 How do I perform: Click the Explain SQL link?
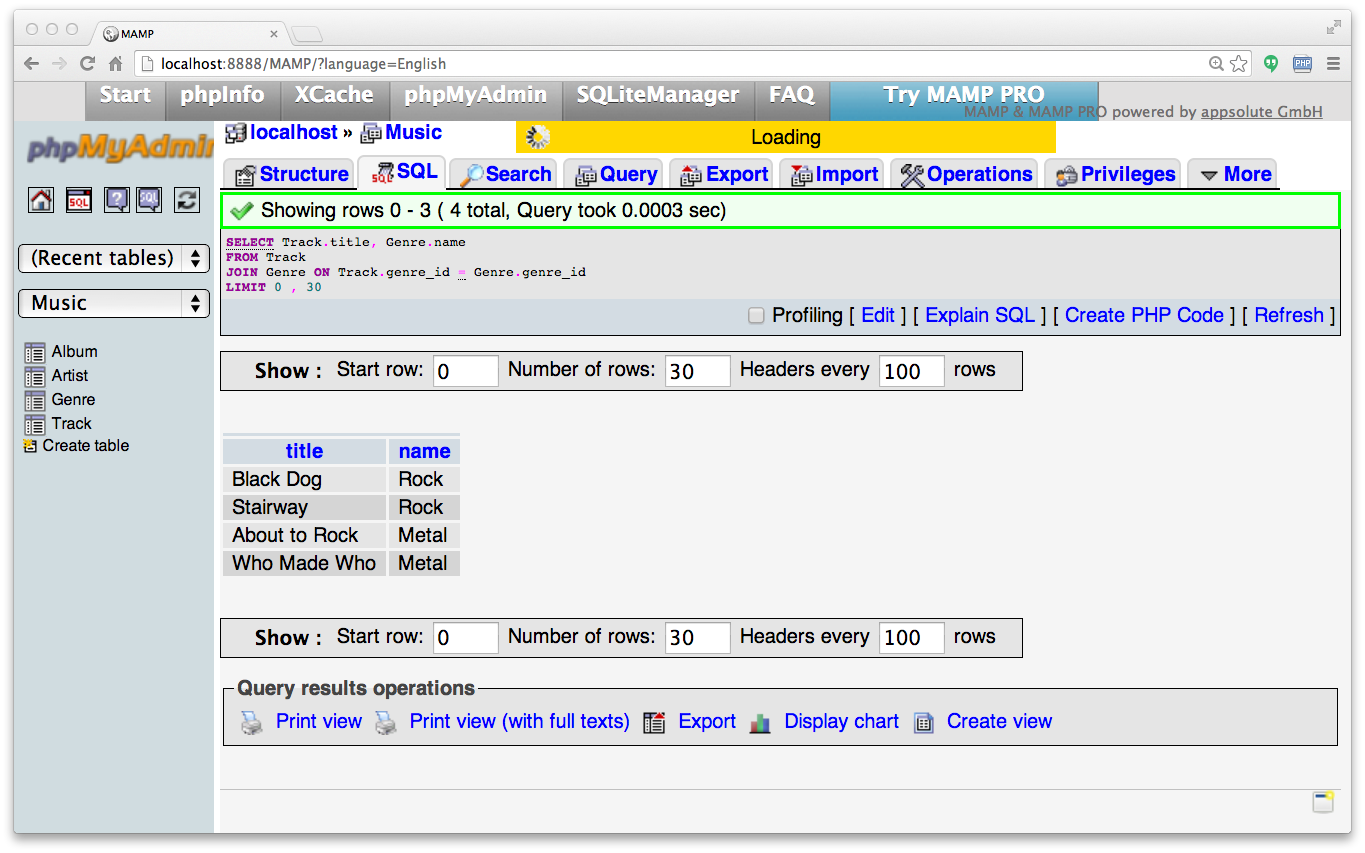980,316
